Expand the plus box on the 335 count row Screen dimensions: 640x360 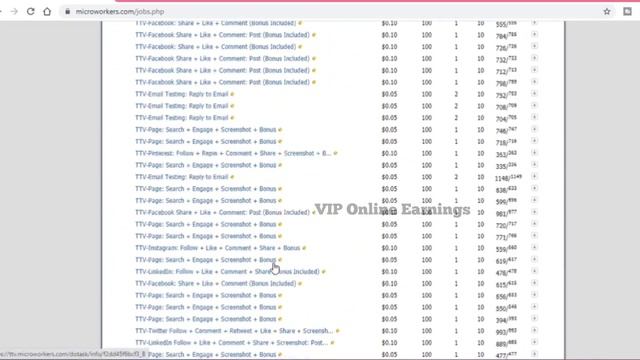534,165
